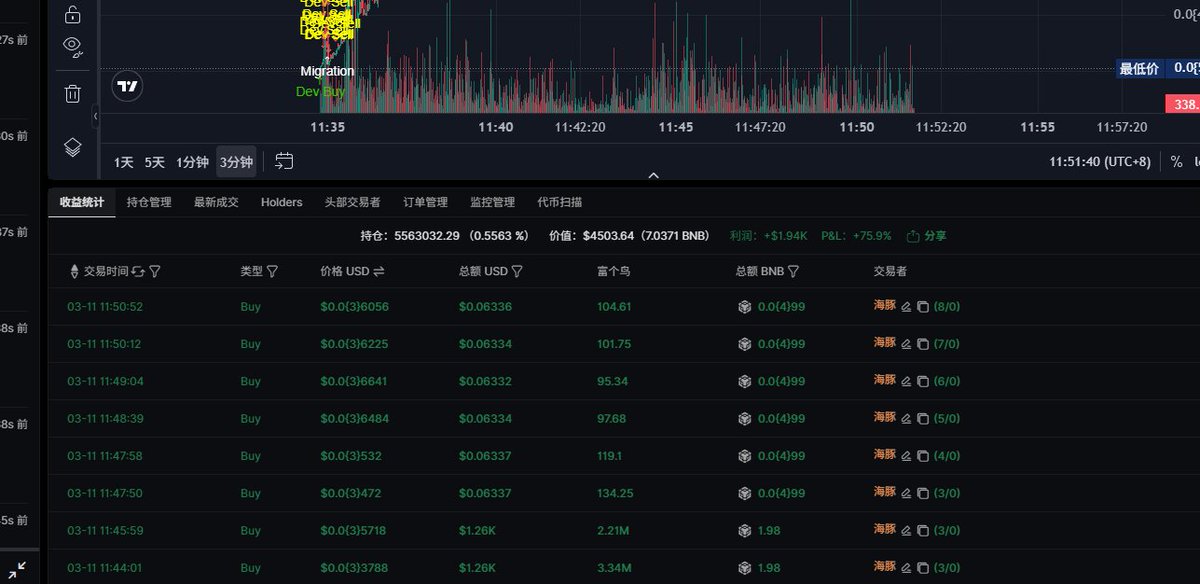Copy the trader address in the 11:48:39 row
The width and height of the screenshot is (1200, 584).
(923, 419)
